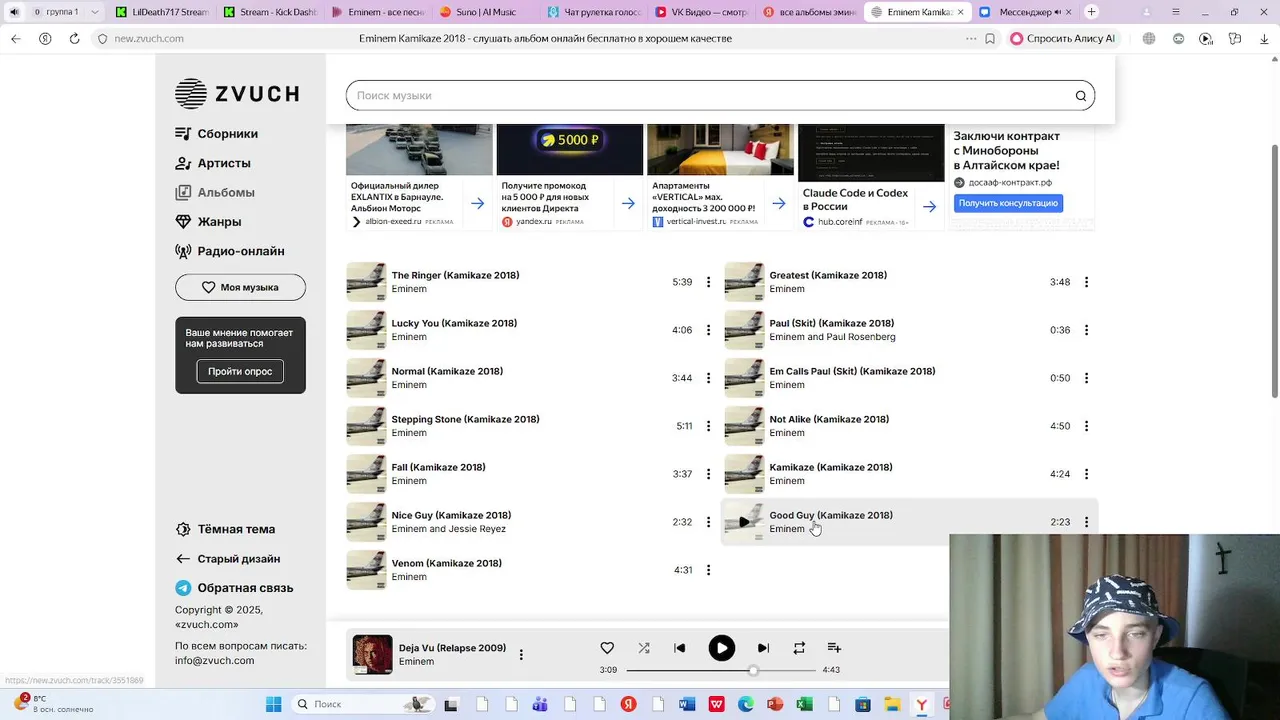Open Радио-онлайн in sidebar
Viewport: 1280px width, 720px height.
pyautogui.click(x=230, y=251)
